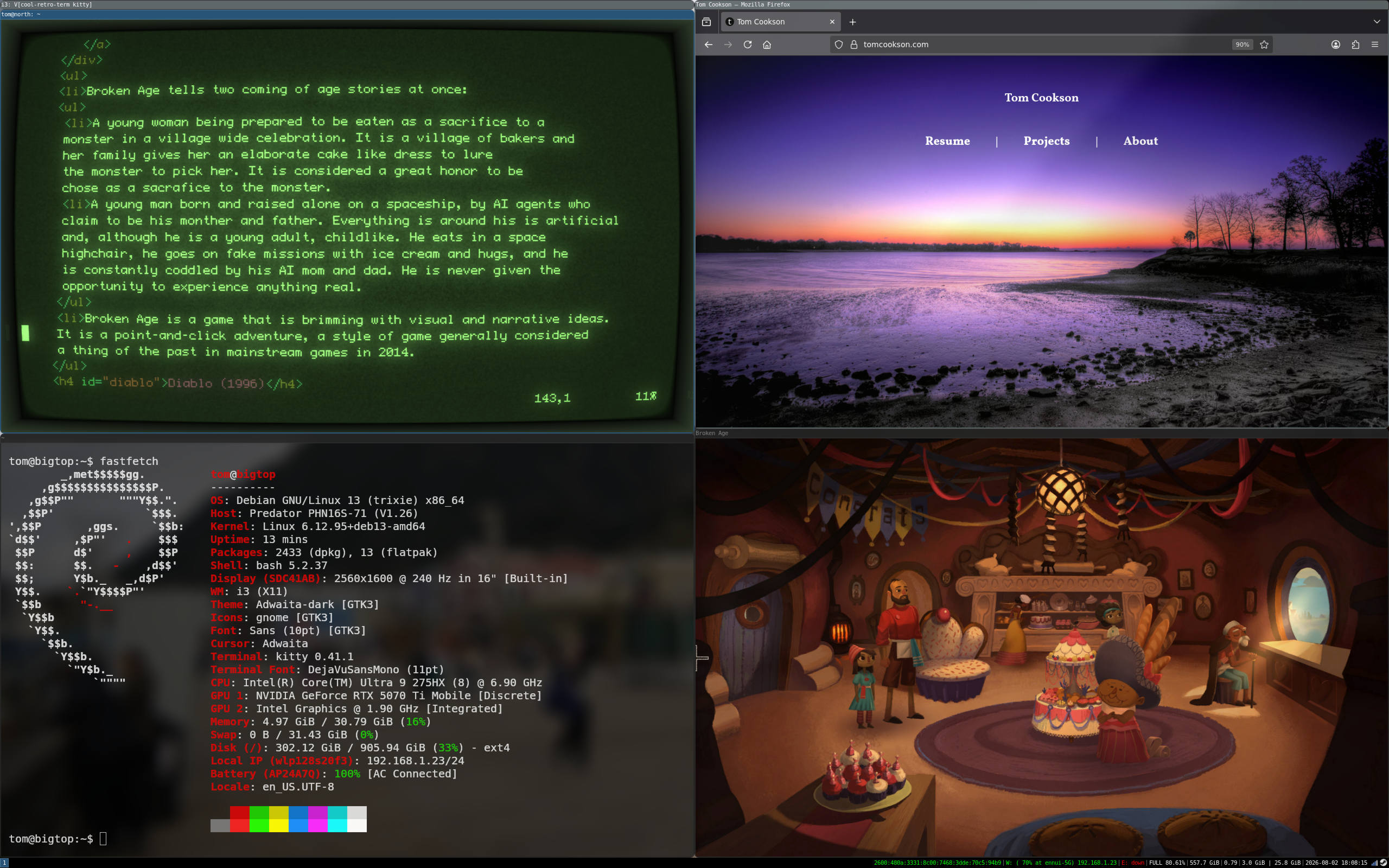The image size is (1389, 868).
Task: Bookmark this page with the star
Action: [1264, 44]
